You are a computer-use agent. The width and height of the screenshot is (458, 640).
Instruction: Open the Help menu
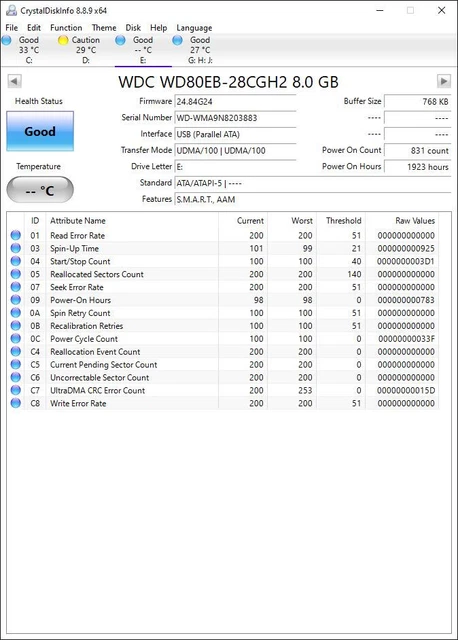pyautogui.click(x=158, y=28)
